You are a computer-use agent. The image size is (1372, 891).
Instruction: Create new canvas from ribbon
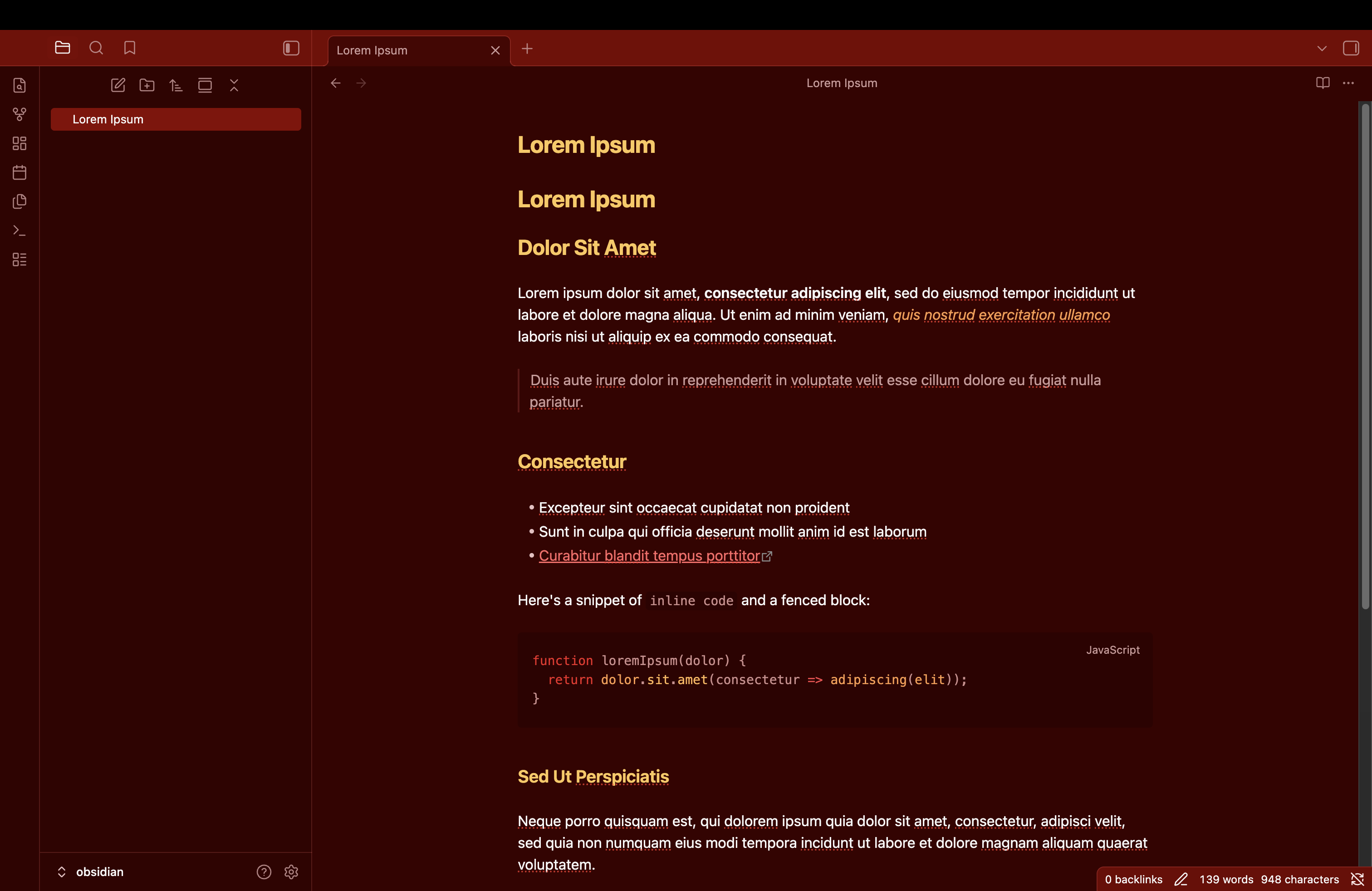pos(20,143)
